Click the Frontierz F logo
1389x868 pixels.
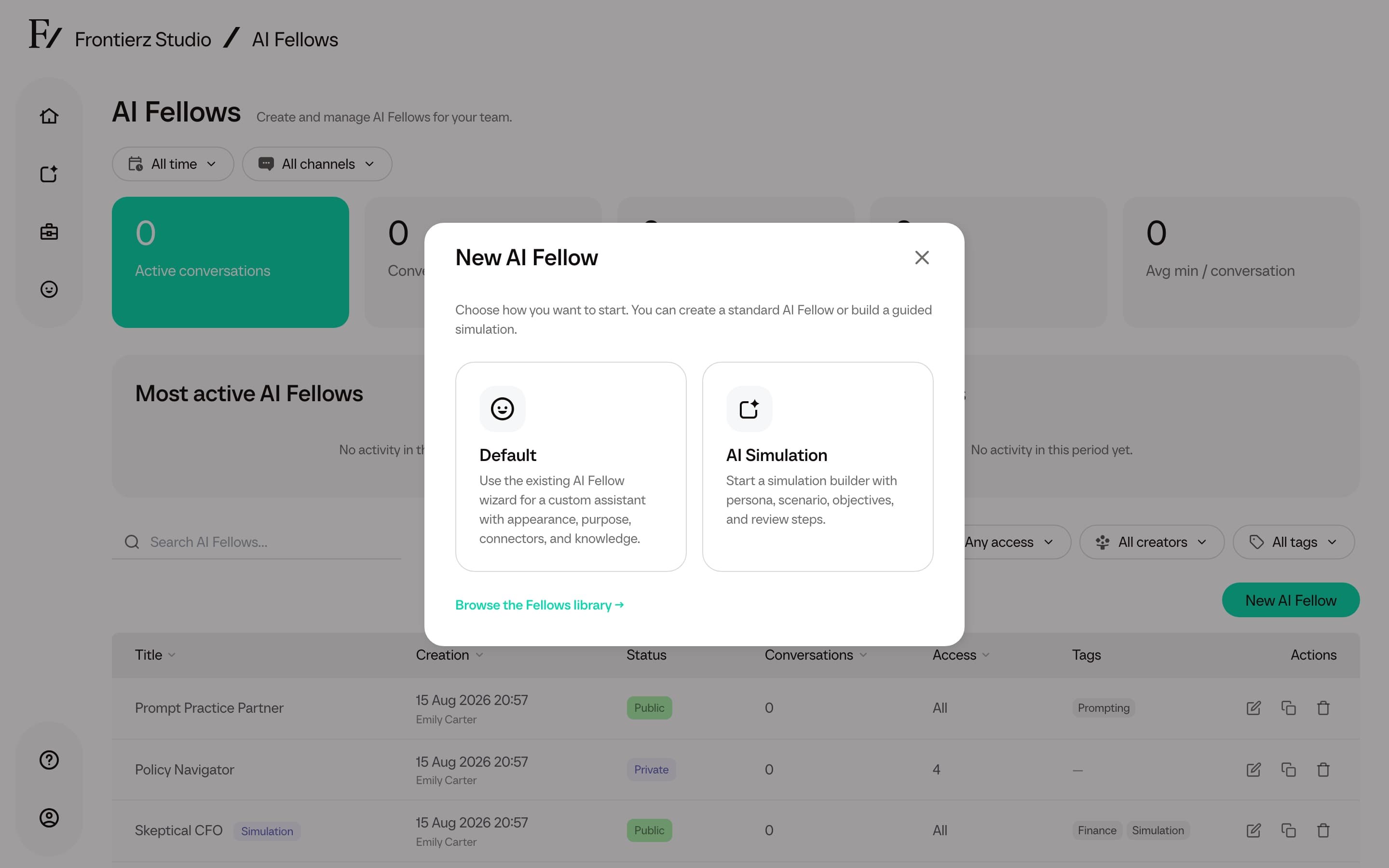pos(45,33)
